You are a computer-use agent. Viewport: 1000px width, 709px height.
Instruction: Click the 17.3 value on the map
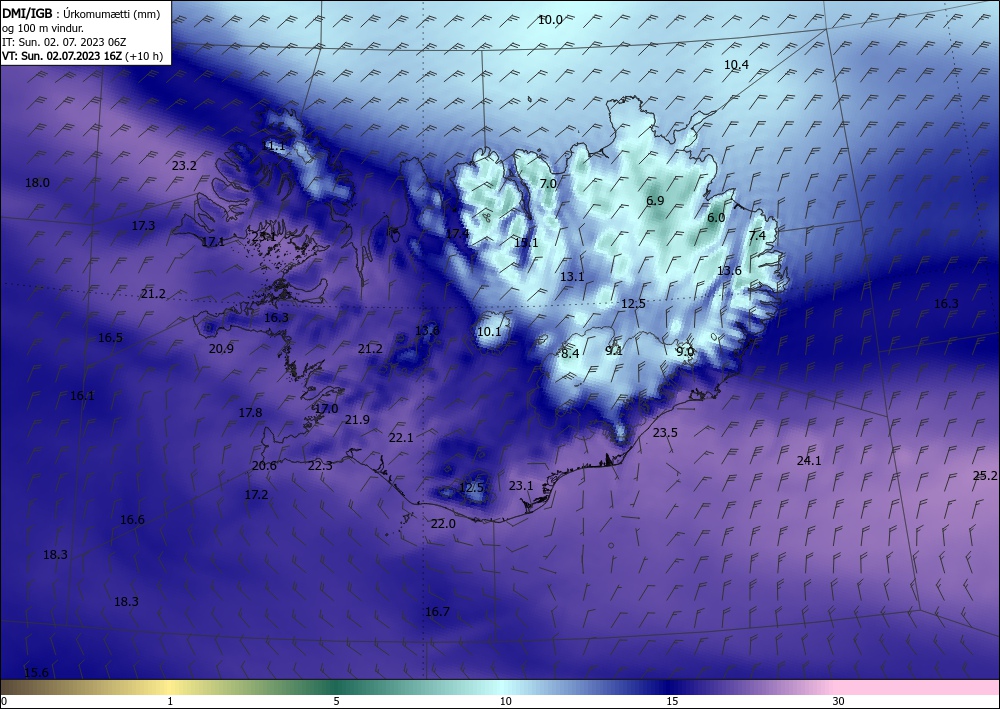click(143, 226)
